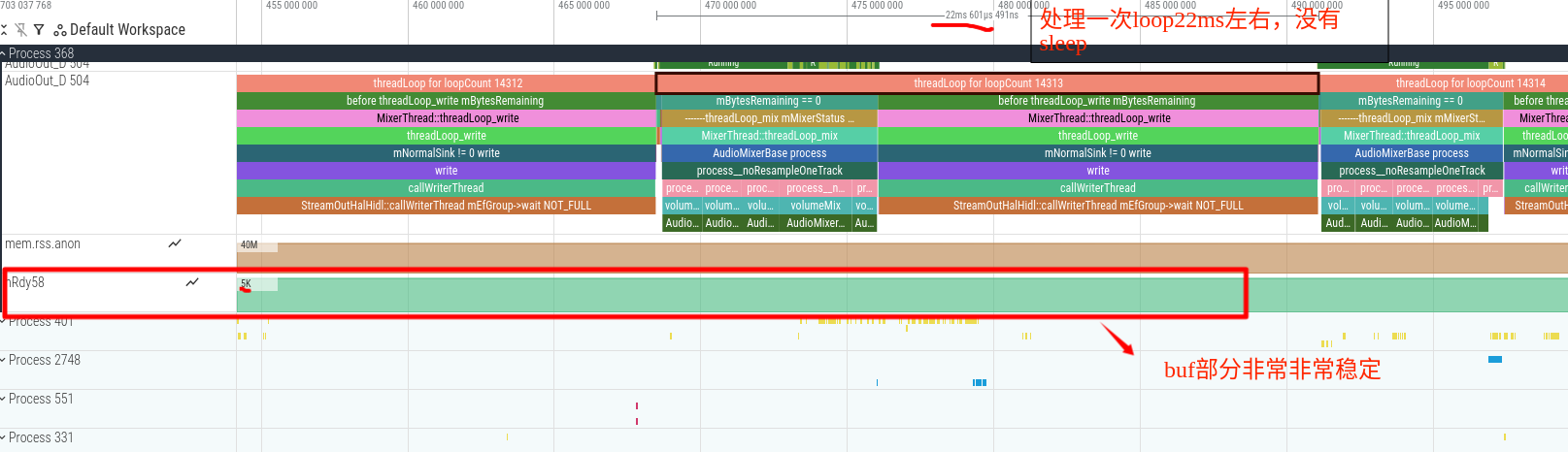Select the volumeMix slice
This screenshot has width=1568, height=452.
tap(816, 206)
